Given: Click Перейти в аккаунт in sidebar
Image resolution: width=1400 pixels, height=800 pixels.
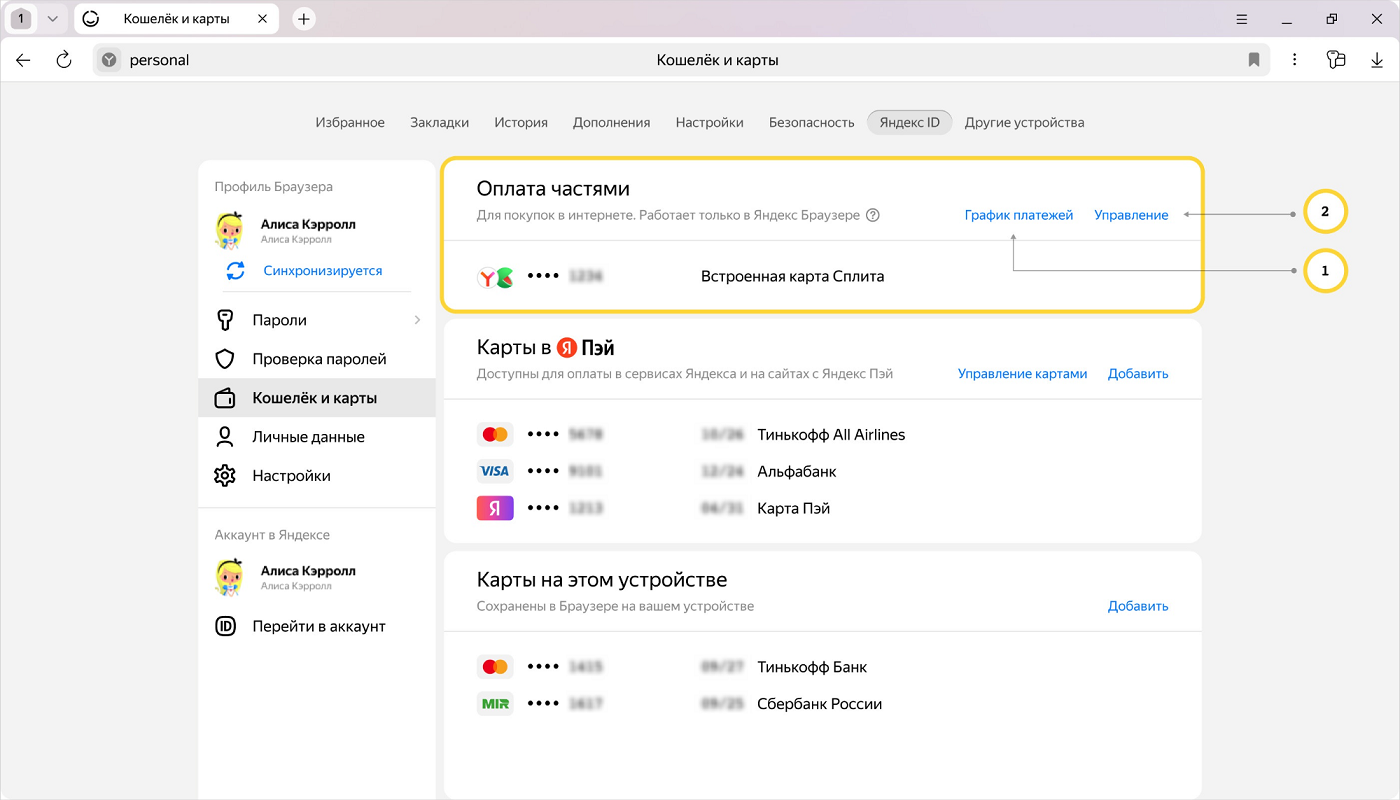Looking at the screenshot, I should point(318,627).
